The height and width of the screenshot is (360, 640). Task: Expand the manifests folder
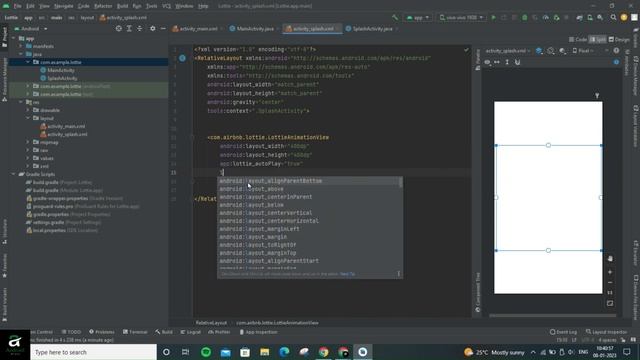[x=21, y=46]
